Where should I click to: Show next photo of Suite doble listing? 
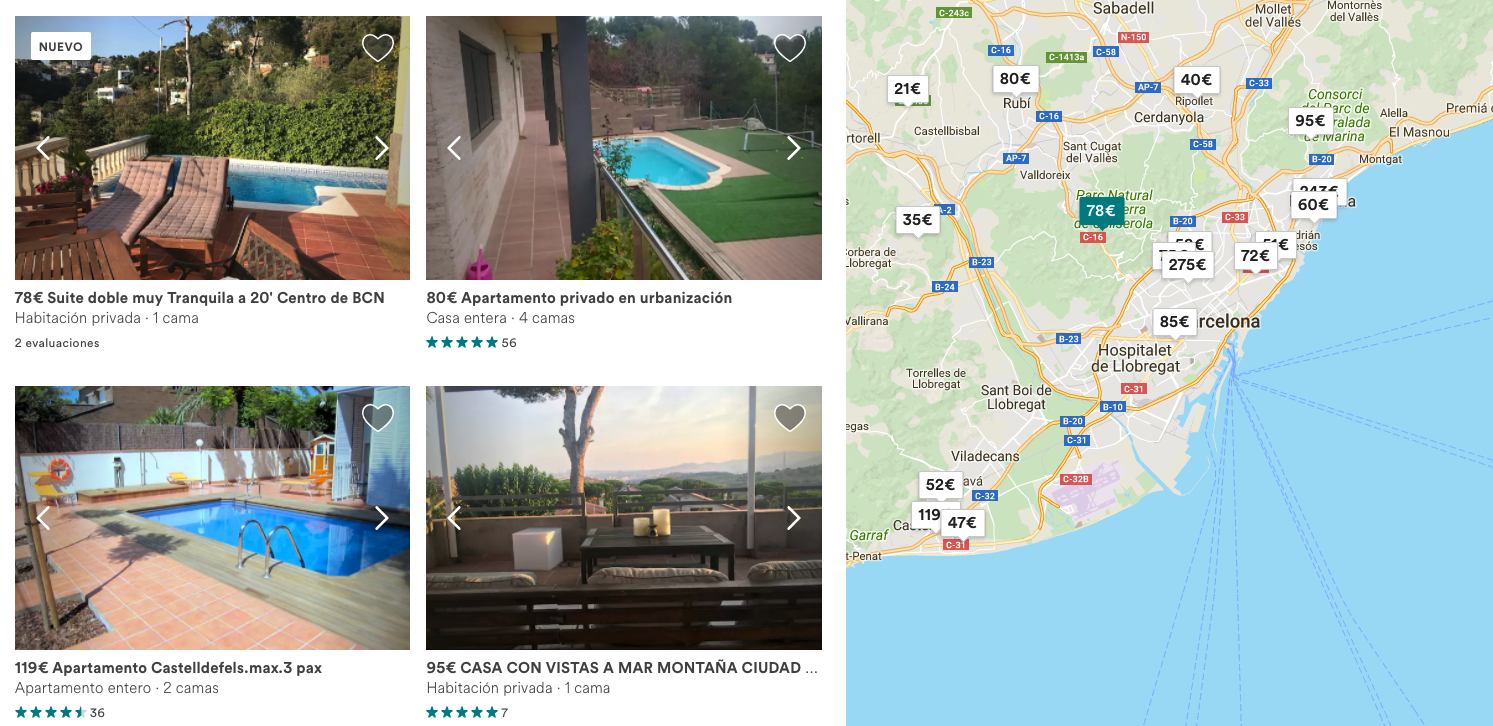tap(381, 148)
